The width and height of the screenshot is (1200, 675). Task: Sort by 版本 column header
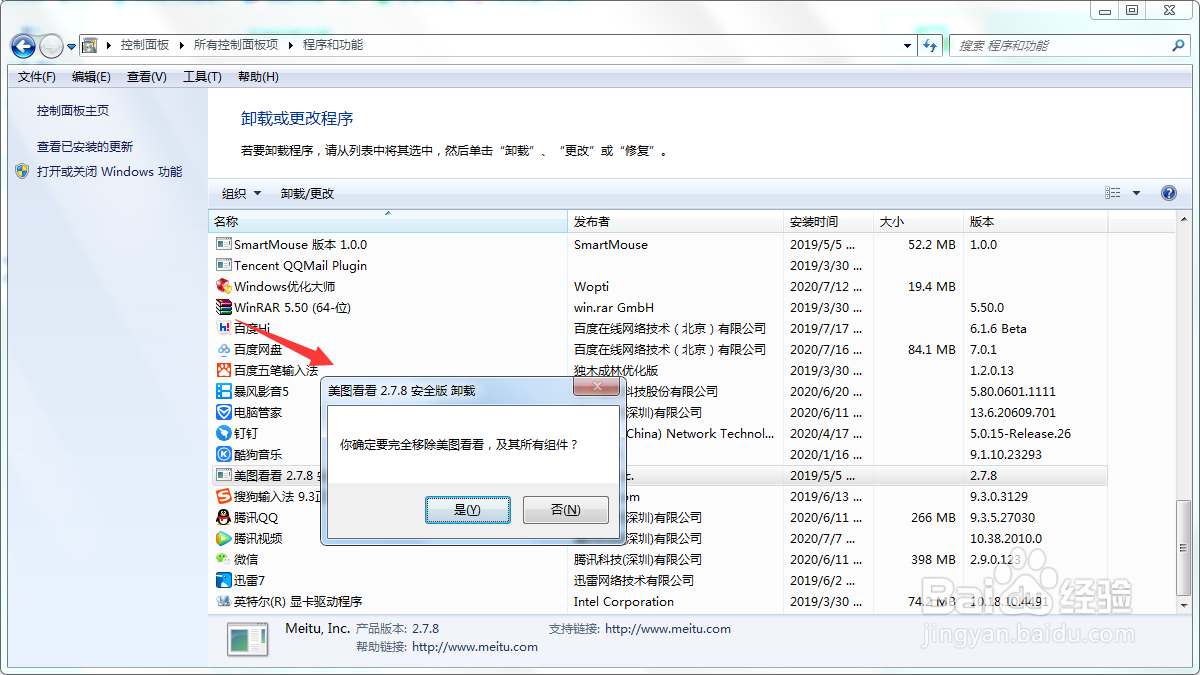tap(1036, 222)
